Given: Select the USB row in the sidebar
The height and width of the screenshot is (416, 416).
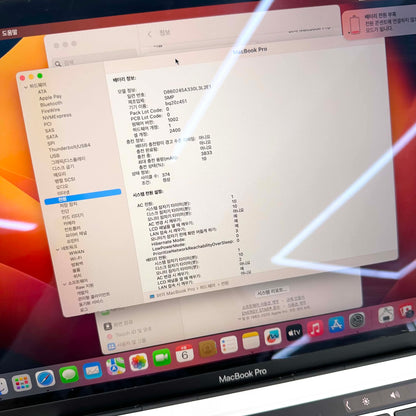Looking at the screenshot, I should pyautogui.click(x=54, y=156).
